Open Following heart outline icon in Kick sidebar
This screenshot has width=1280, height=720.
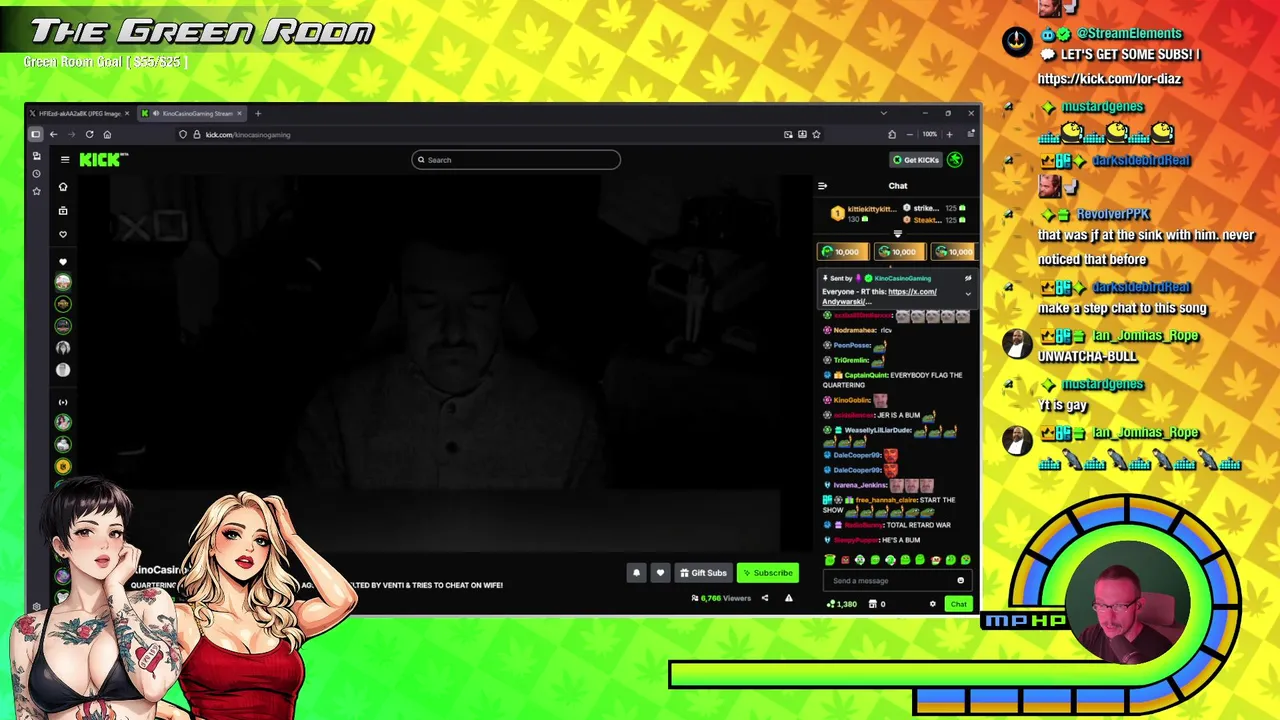tap(63, 235)
